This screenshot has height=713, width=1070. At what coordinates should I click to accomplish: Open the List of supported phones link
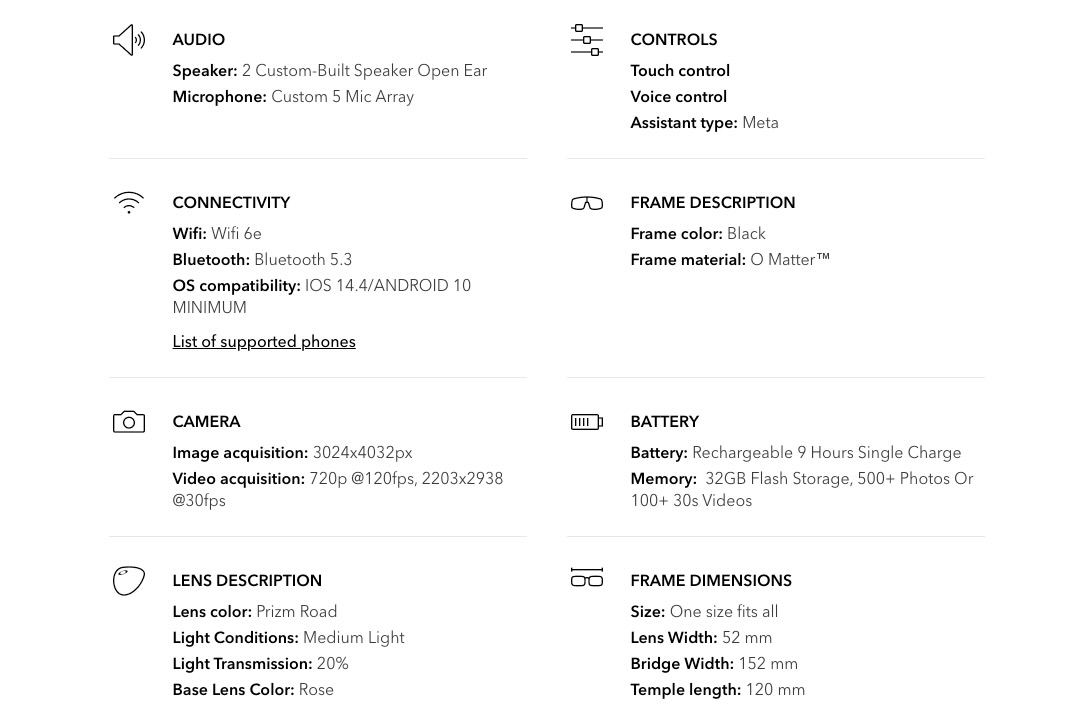click(264, 342)
